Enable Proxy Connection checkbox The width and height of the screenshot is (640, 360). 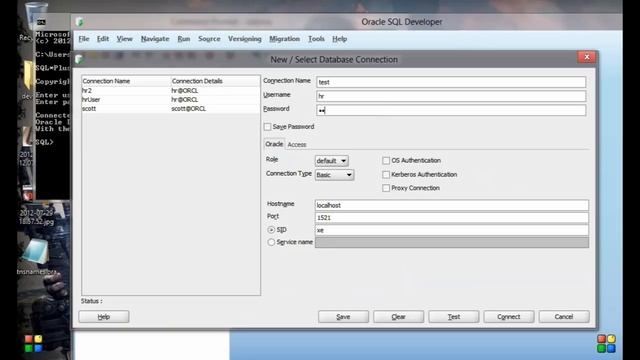[x=386, y=188]
